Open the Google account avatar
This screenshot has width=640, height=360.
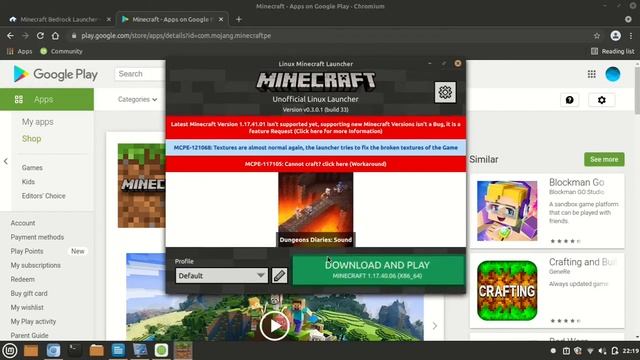613,74
